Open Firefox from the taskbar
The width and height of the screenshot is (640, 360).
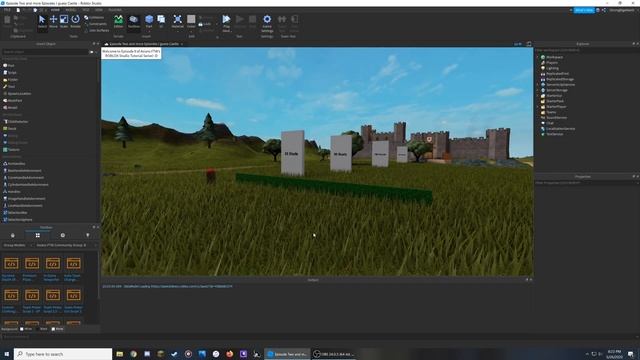click(x=230, y=354)
